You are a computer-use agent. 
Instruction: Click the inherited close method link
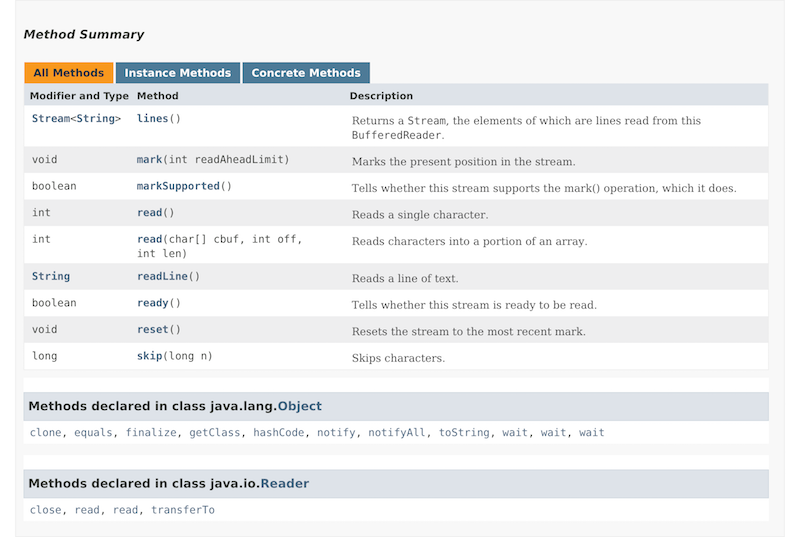click(x=45, y=510)
